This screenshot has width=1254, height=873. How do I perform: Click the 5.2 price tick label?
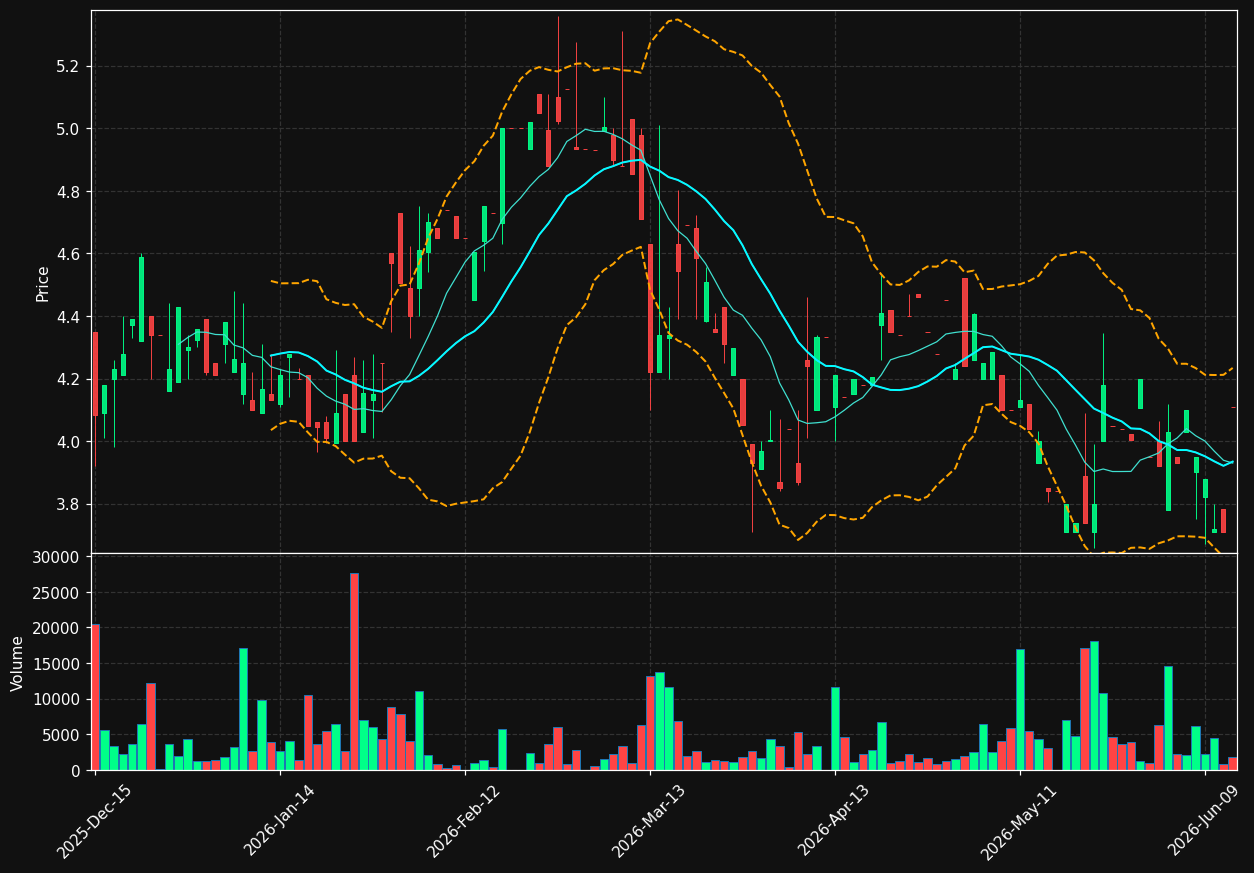[68, 67]
